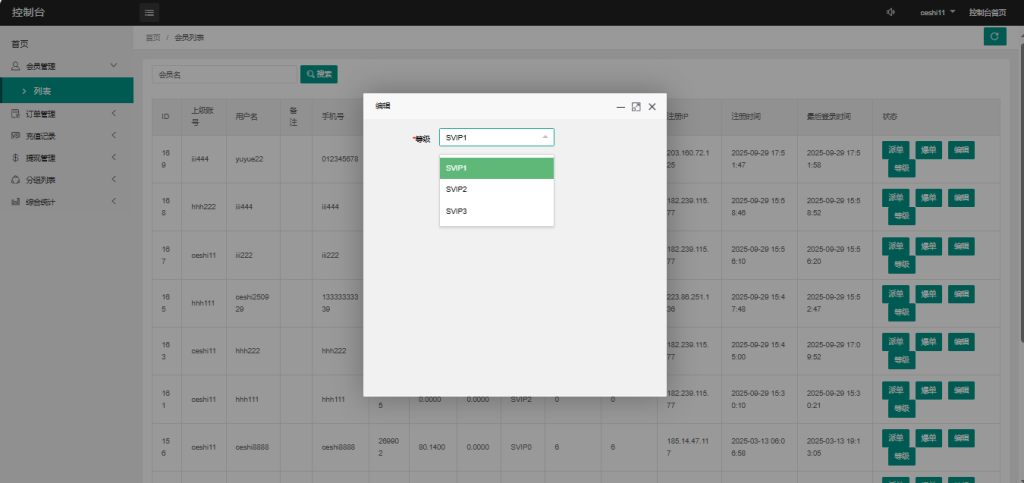Collapse the SVIP1 level dropdown arrow
Viewport: 1024px width, 483px height.
[x=544, y=137]
